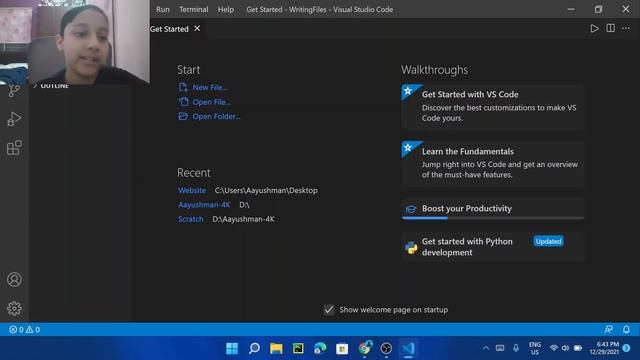
Task: Open the Run menu
Action: click(x=162, y=9)
